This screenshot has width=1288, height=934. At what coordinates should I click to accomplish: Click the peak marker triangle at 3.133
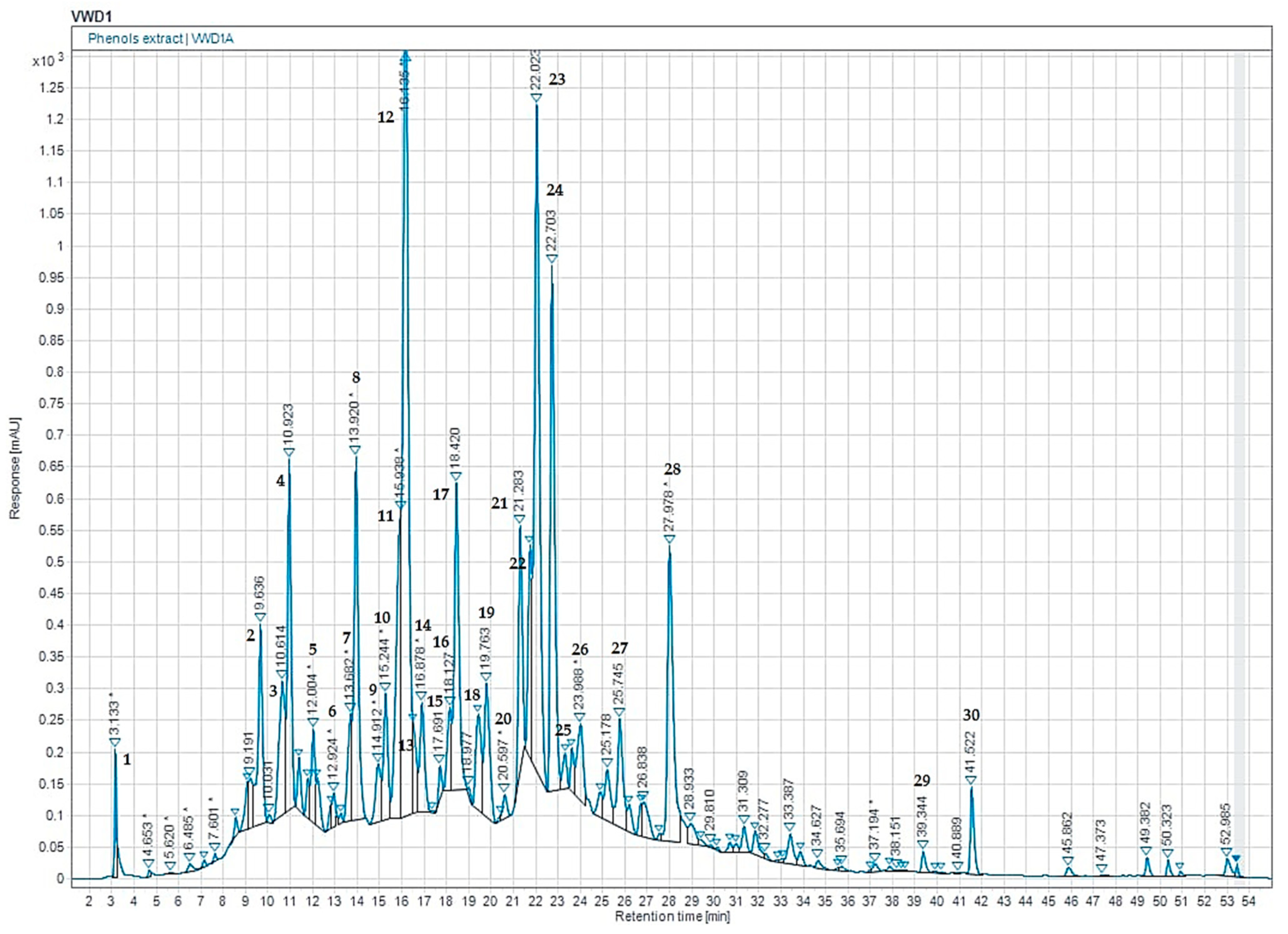[115, 742]
